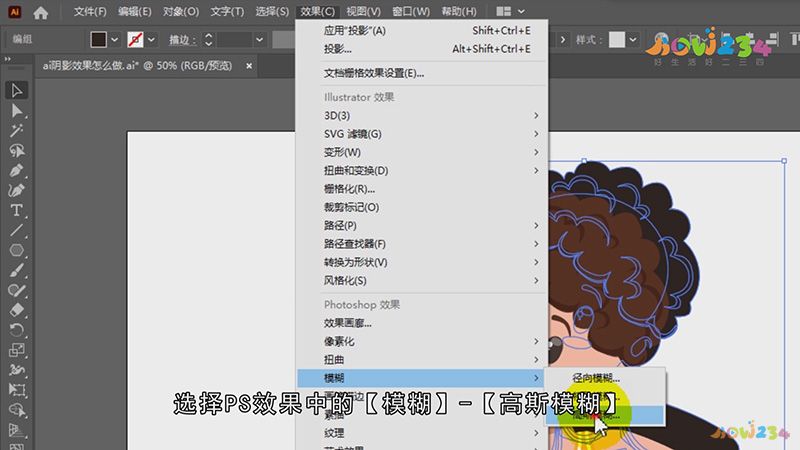Expand the 路径查找器(F) submenu
The image size is (800, 450).
click(422, 244)
